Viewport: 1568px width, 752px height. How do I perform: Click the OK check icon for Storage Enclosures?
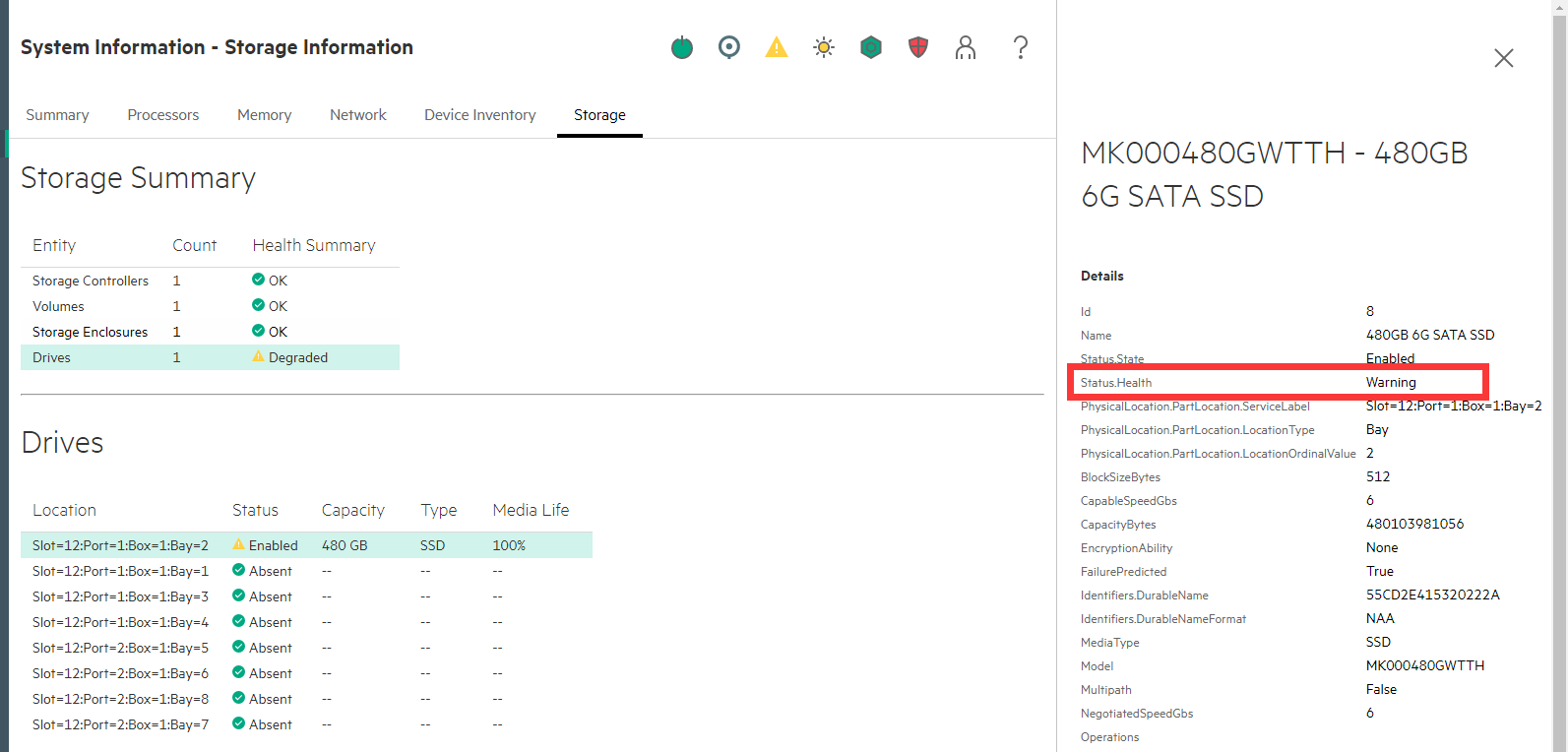[x=258, y=331]
